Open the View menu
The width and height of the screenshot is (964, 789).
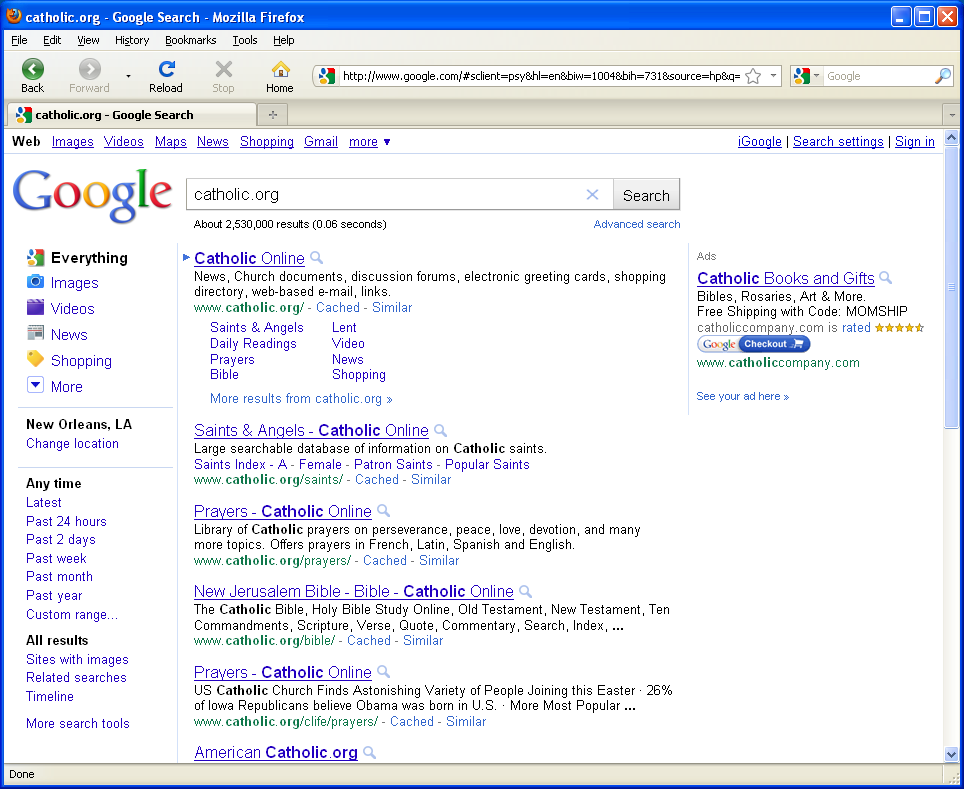point(88,40)
